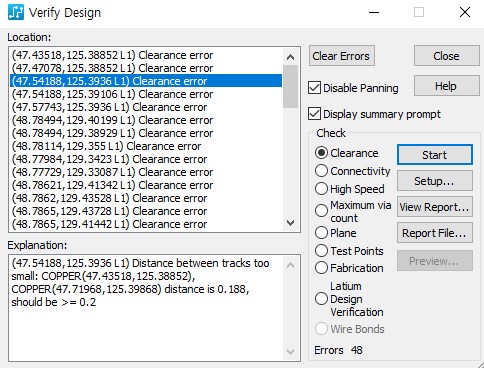Uncheck Display summary prompt

(x=314, y=114)
